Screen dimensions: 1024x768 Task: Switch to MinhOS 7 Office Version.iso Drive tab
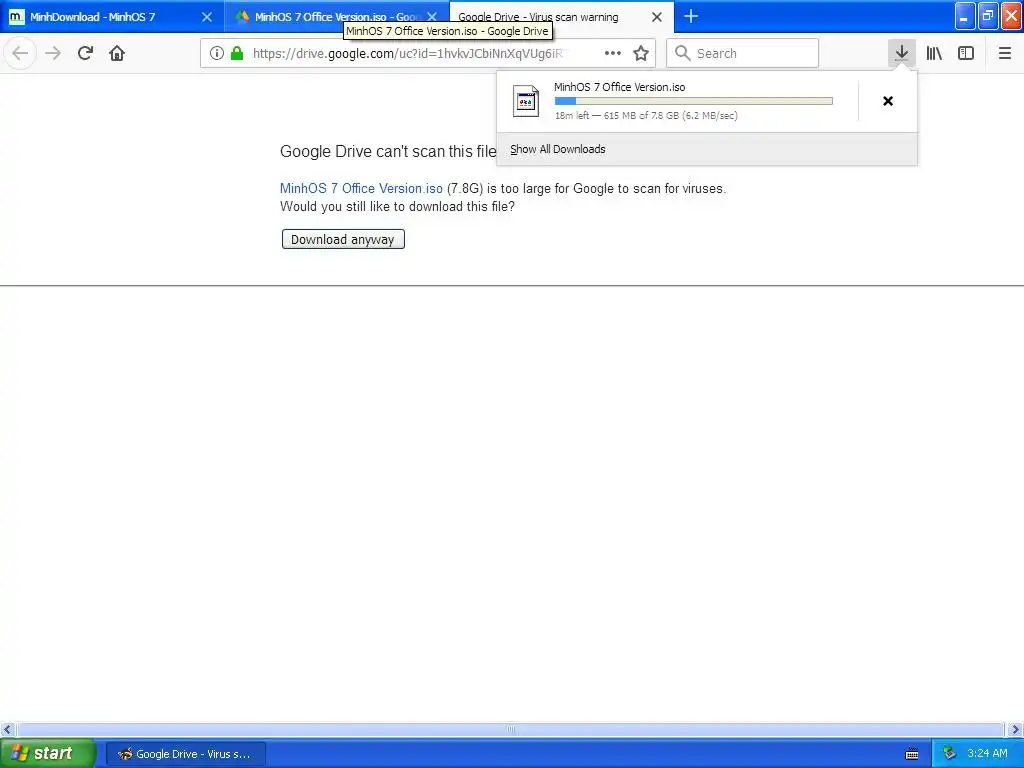tap(336, 16)
